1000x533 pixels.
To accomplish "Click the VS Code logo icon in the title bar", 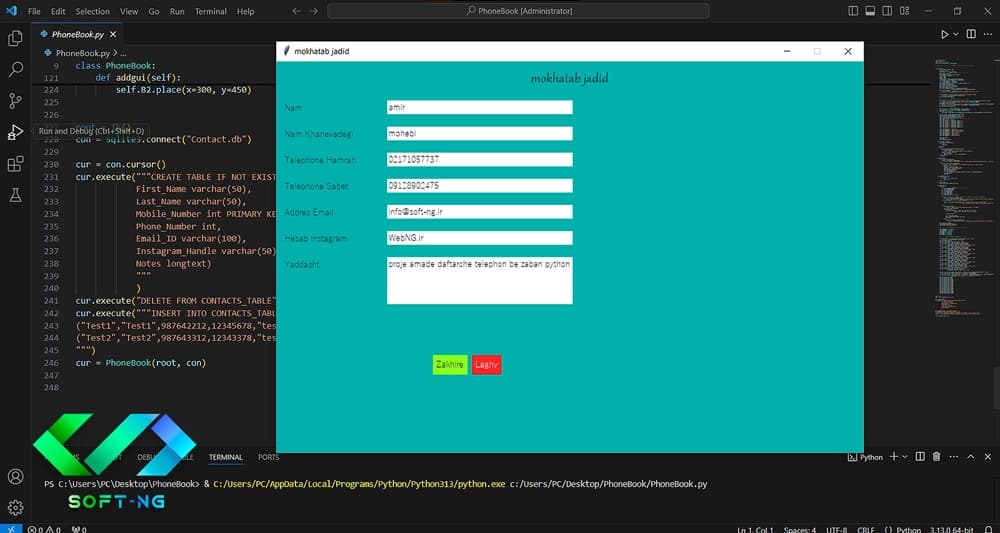I will (x=11, y=11).
